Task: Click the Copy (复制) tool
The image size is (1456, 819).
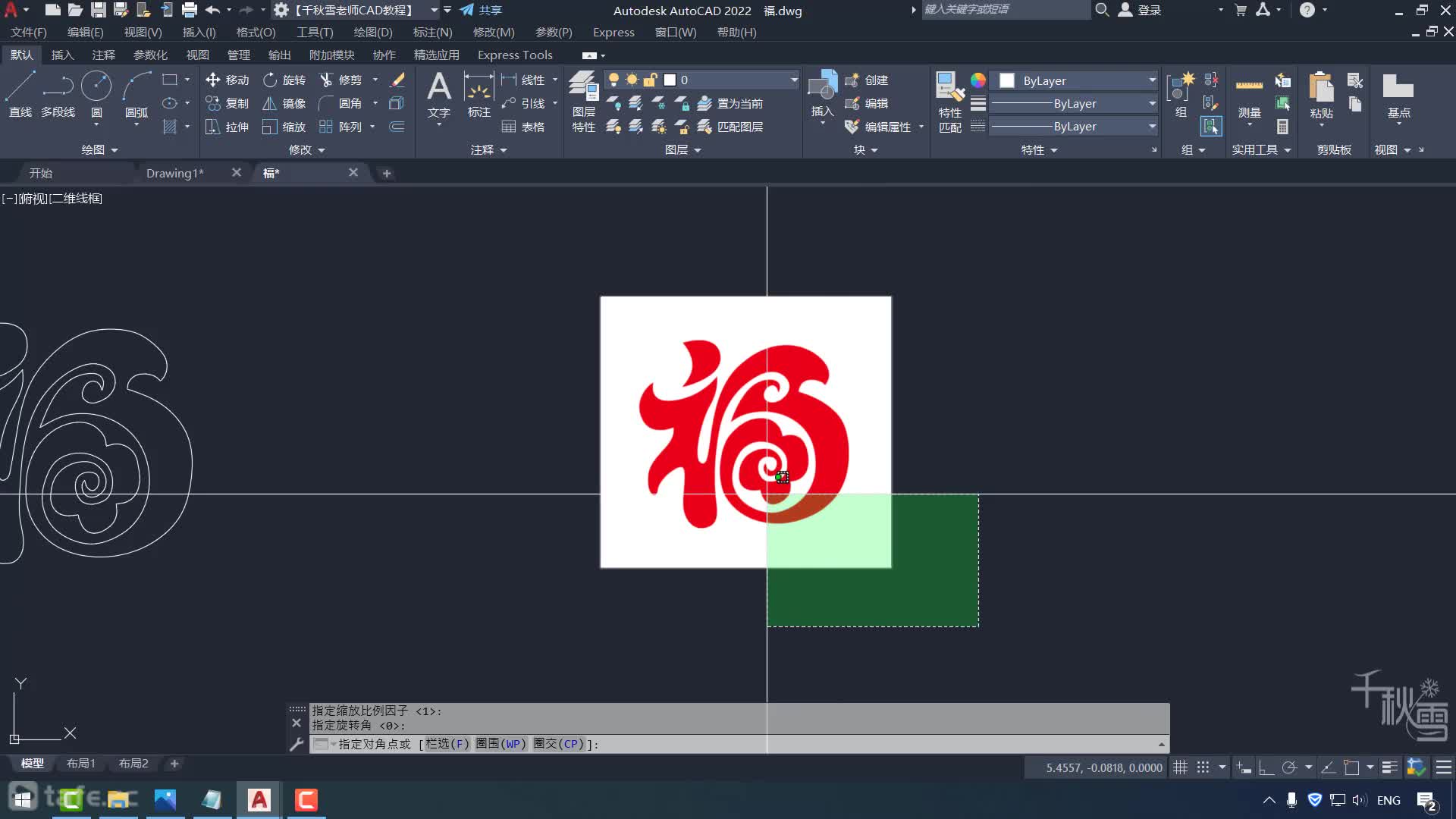Action: [x=227, y=103]
